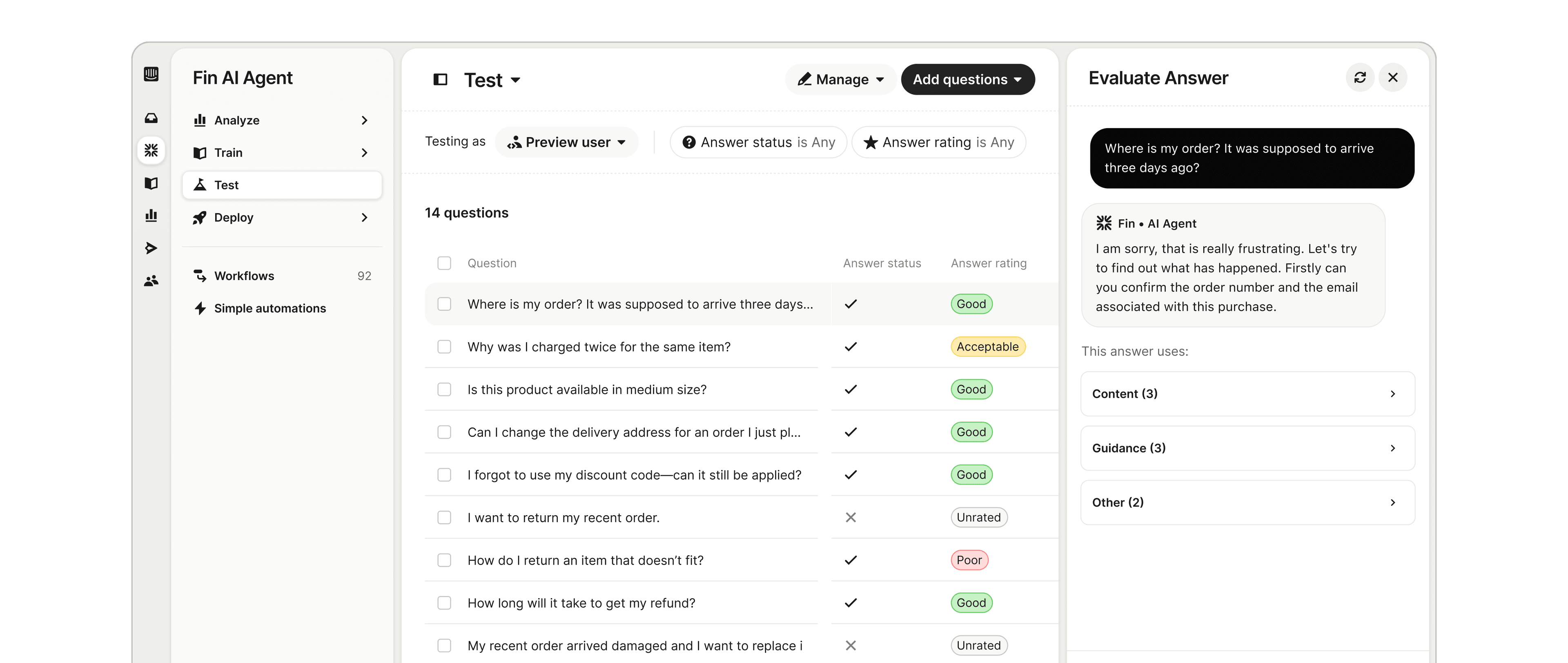Open question 'How do I return an item that doesn't fit?'
Image resolution: width=1568 pixels, height=663 pixels.
tap(586, 560)
